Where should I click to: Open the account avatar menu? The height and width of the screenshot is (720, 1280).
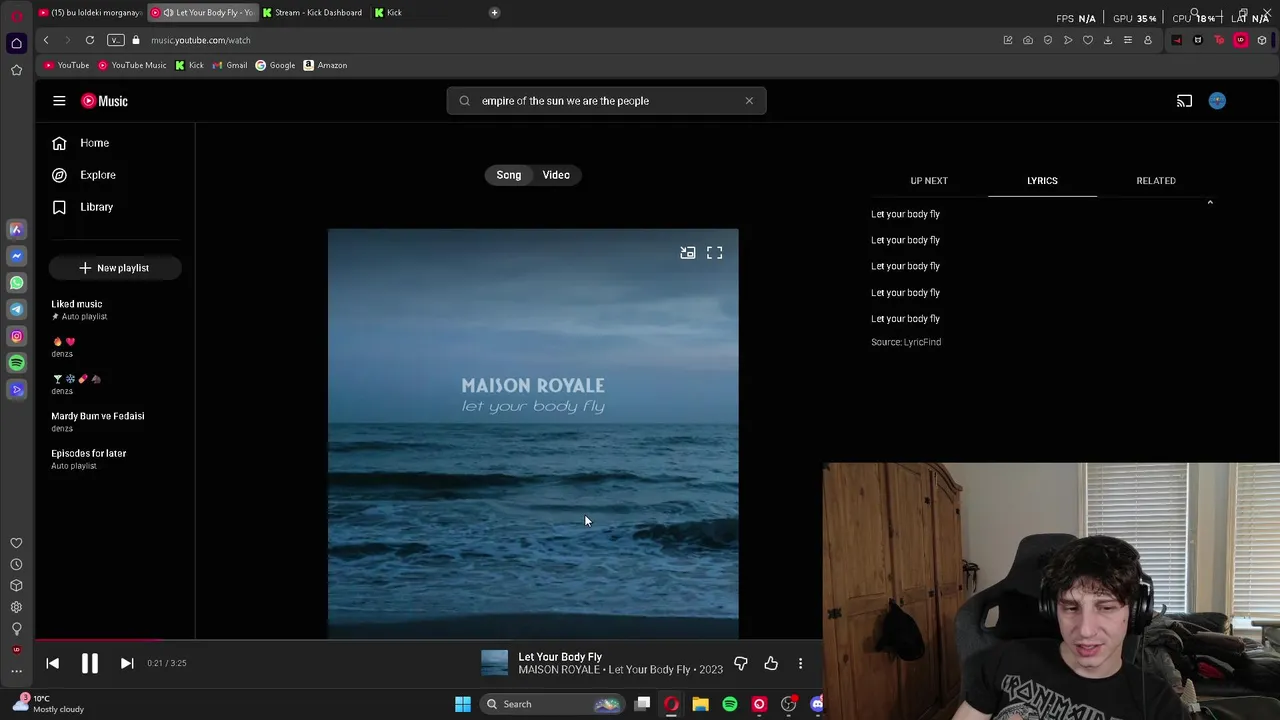pyautogui.click(x=1217, y=101)
